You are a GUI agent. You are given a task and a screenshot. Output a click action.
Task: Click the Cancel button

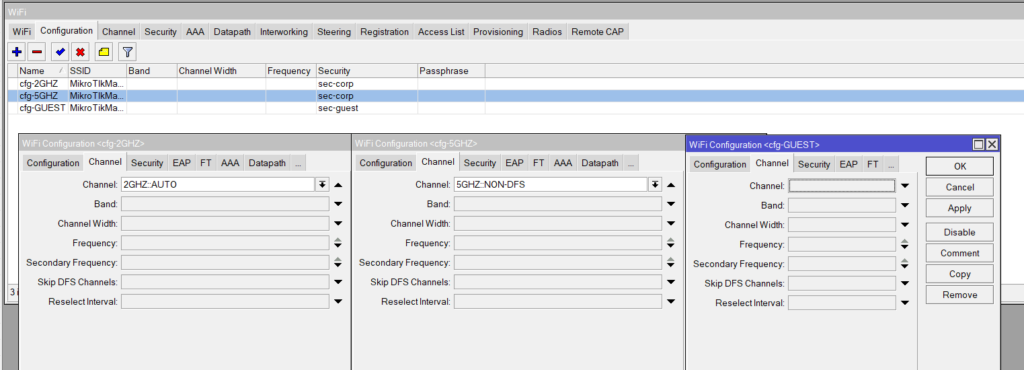(959, 187)
